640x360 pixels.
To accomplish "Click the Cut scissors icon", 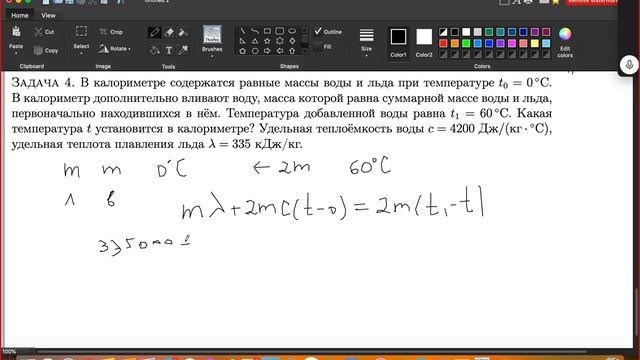I will (39, 31).
